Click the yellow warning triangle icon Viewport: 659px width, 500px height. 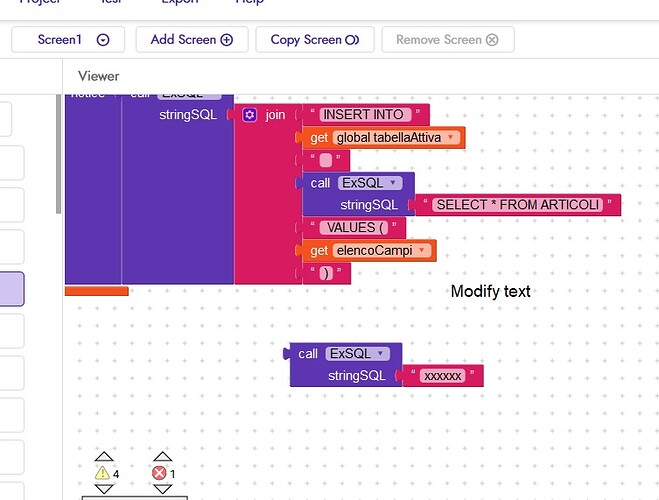tap(102, 473)
